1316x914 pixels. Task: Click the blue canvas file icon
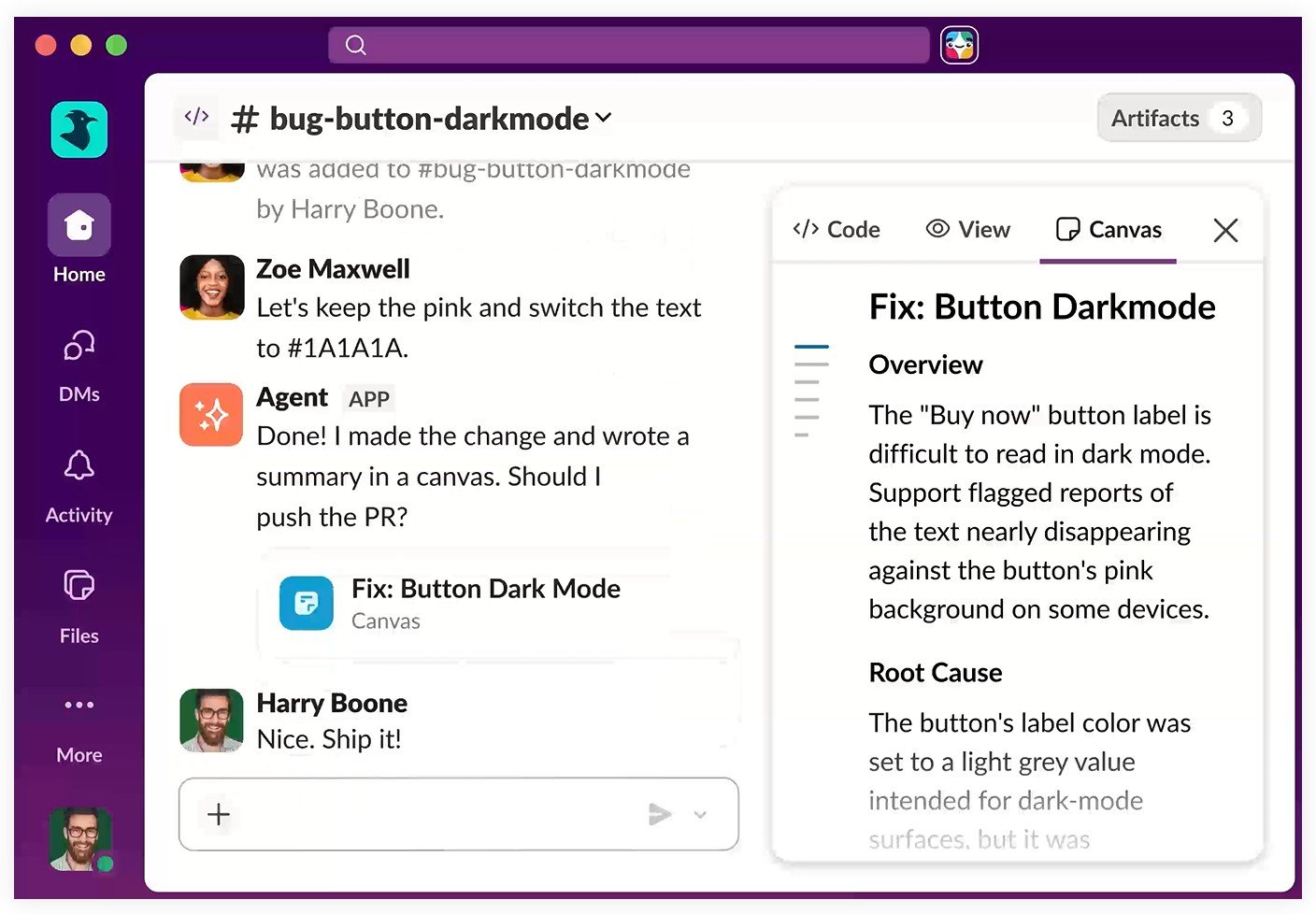[307, 603]
